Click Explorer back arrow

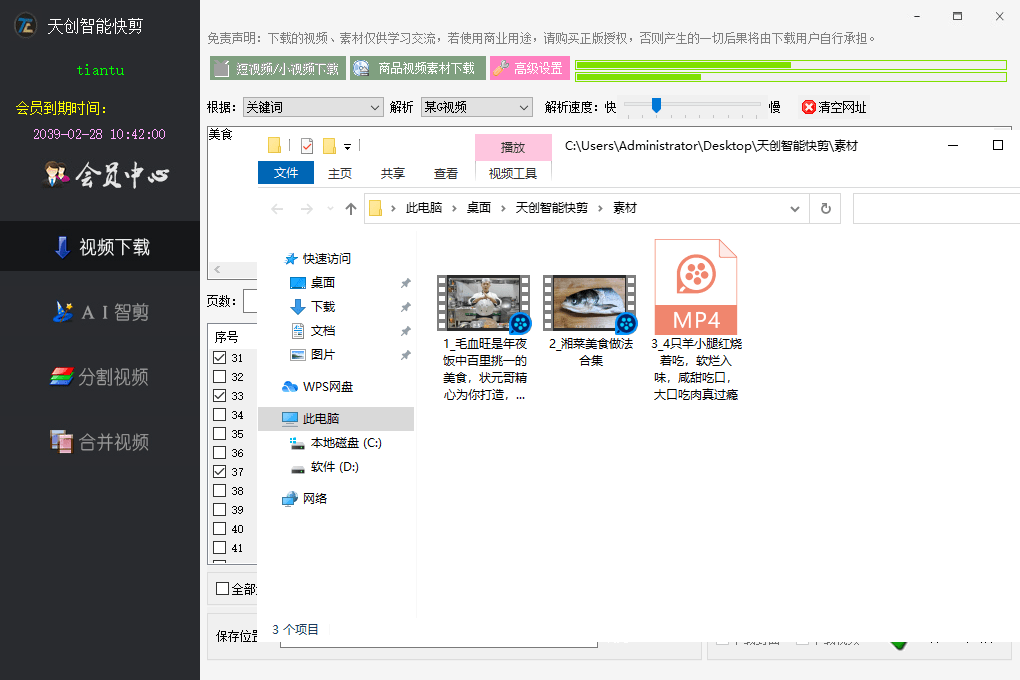click(x=277, y=209)
